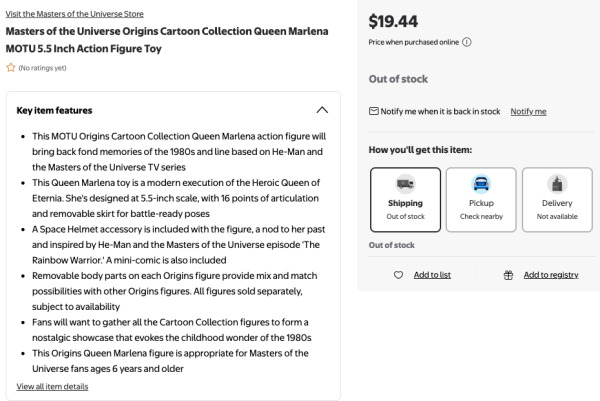Choose the Pickup car icon option

479,184
